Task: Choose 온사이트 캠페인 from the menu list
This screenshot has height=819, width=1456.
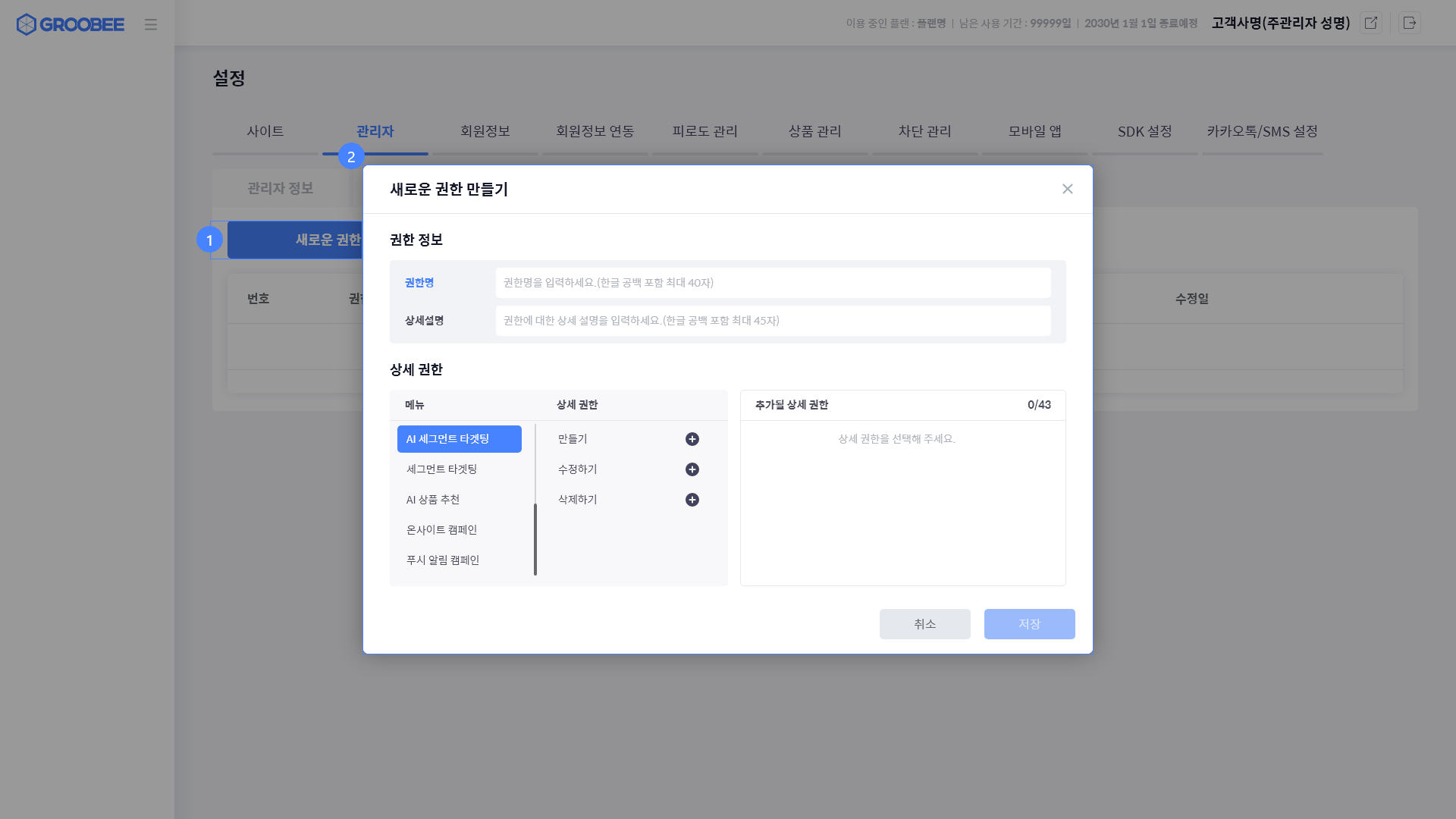Action: pos(441,530)
